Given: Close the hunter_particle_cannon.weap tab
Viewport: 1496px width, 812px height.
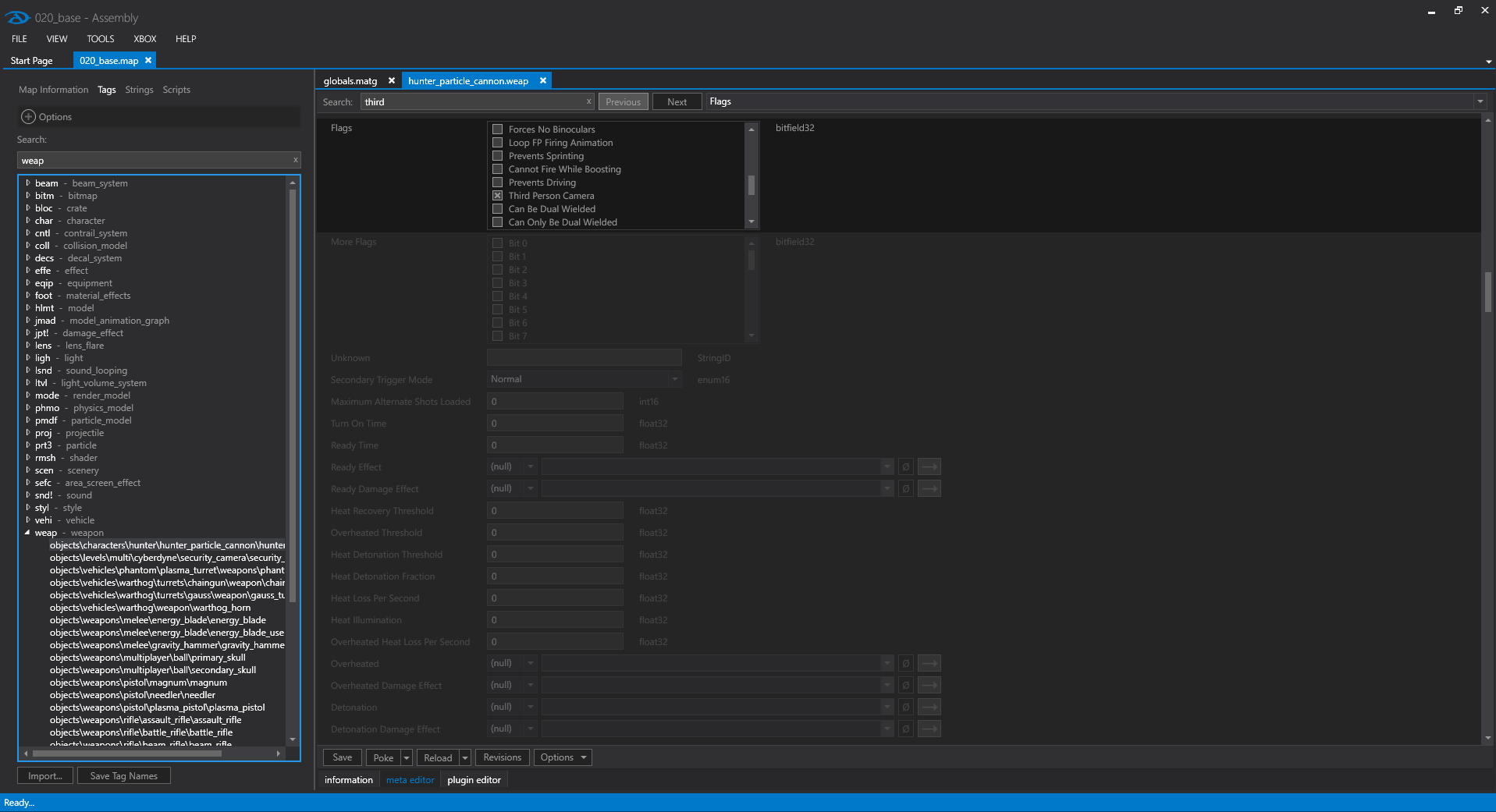Looking at the screenshot, I should (543, 80).
